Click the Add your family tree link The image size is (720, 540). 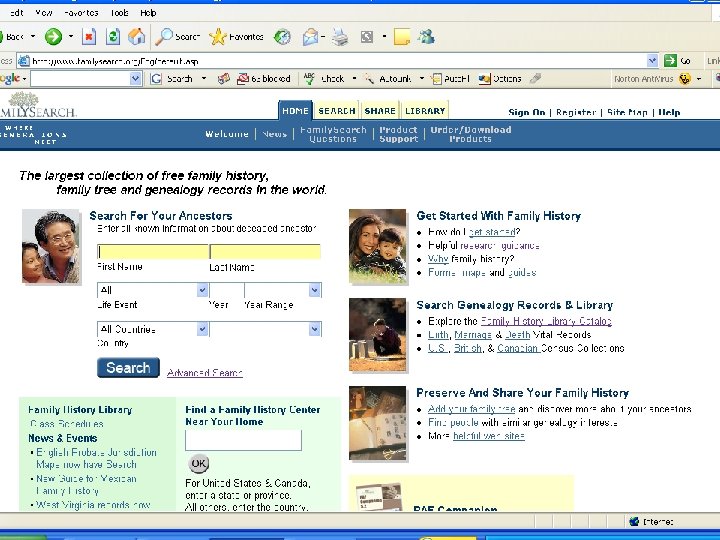471,409
